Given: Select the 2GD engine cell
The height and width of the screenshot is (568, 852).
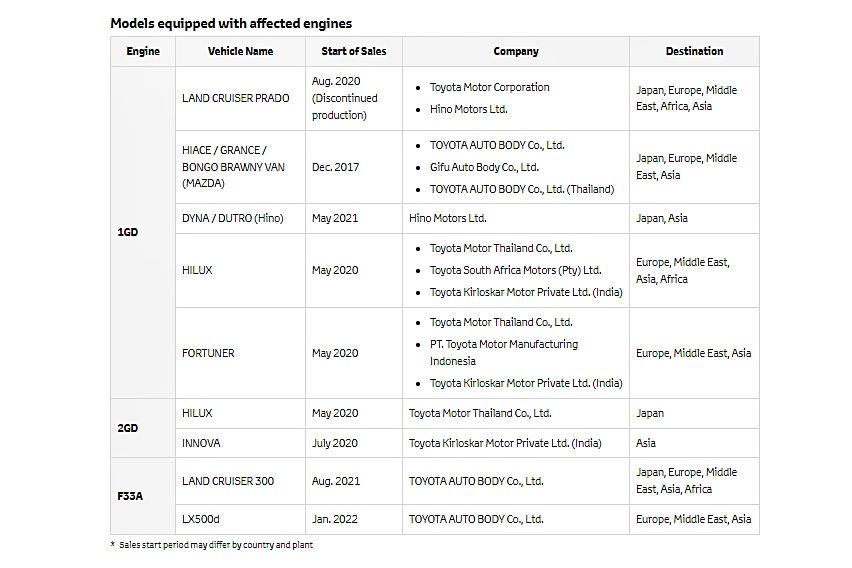Looking at the screenshot, I should [x=128, y=428].
